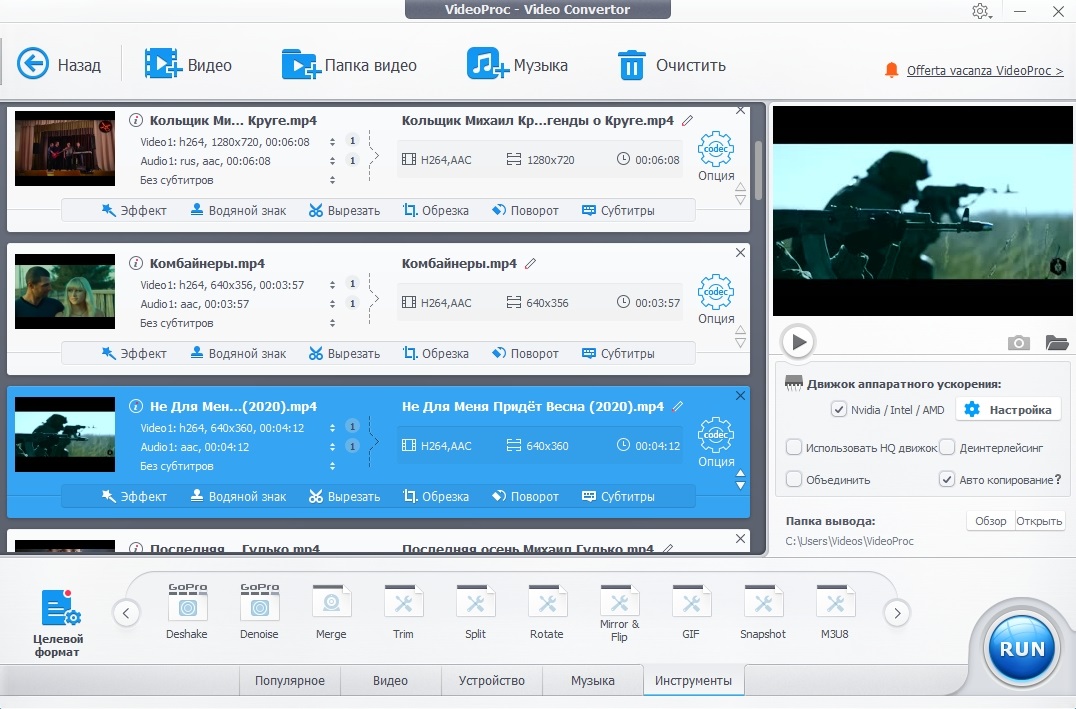This screenshot has width=1076, height=709.
Task: Open hardware acceleration Настройка
Action: pyautogui.click(x=1011, y=410)
